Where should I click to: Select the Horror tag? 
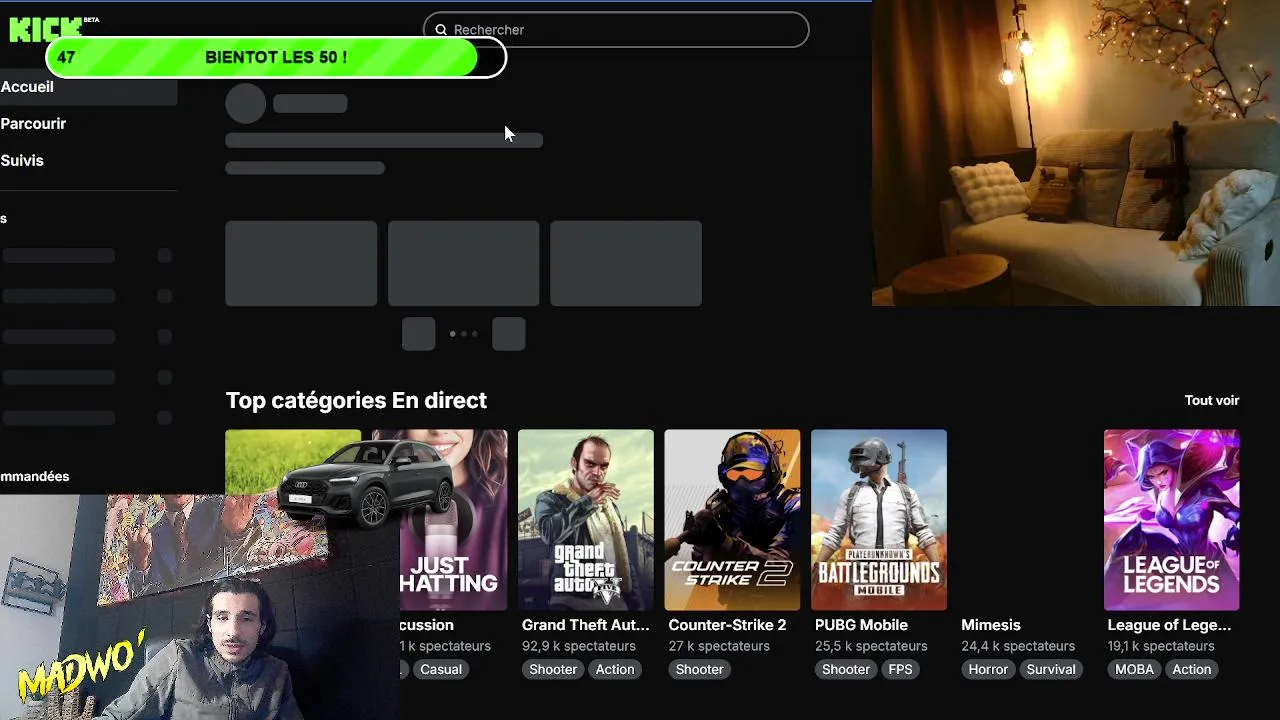pos(988,669)
